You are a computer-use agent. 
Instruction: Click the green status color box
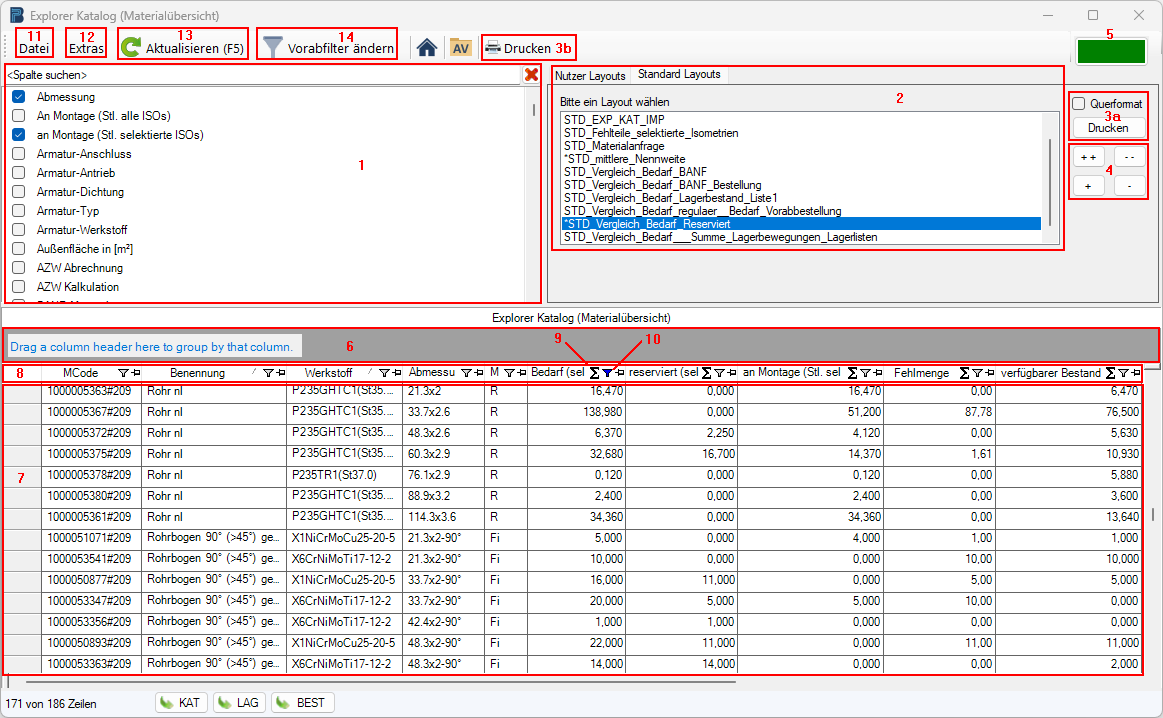coord(1109,51)
